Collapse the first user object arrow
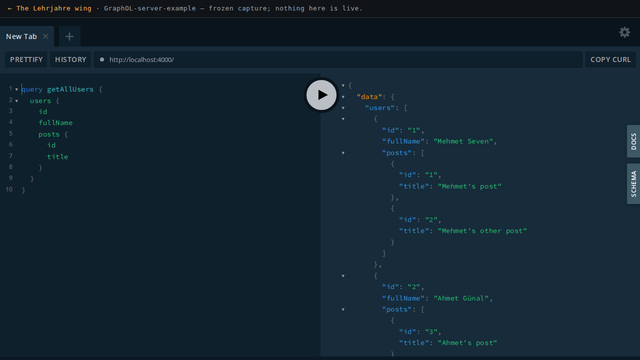Screen dimensions: 640x360 coord(343,119)
